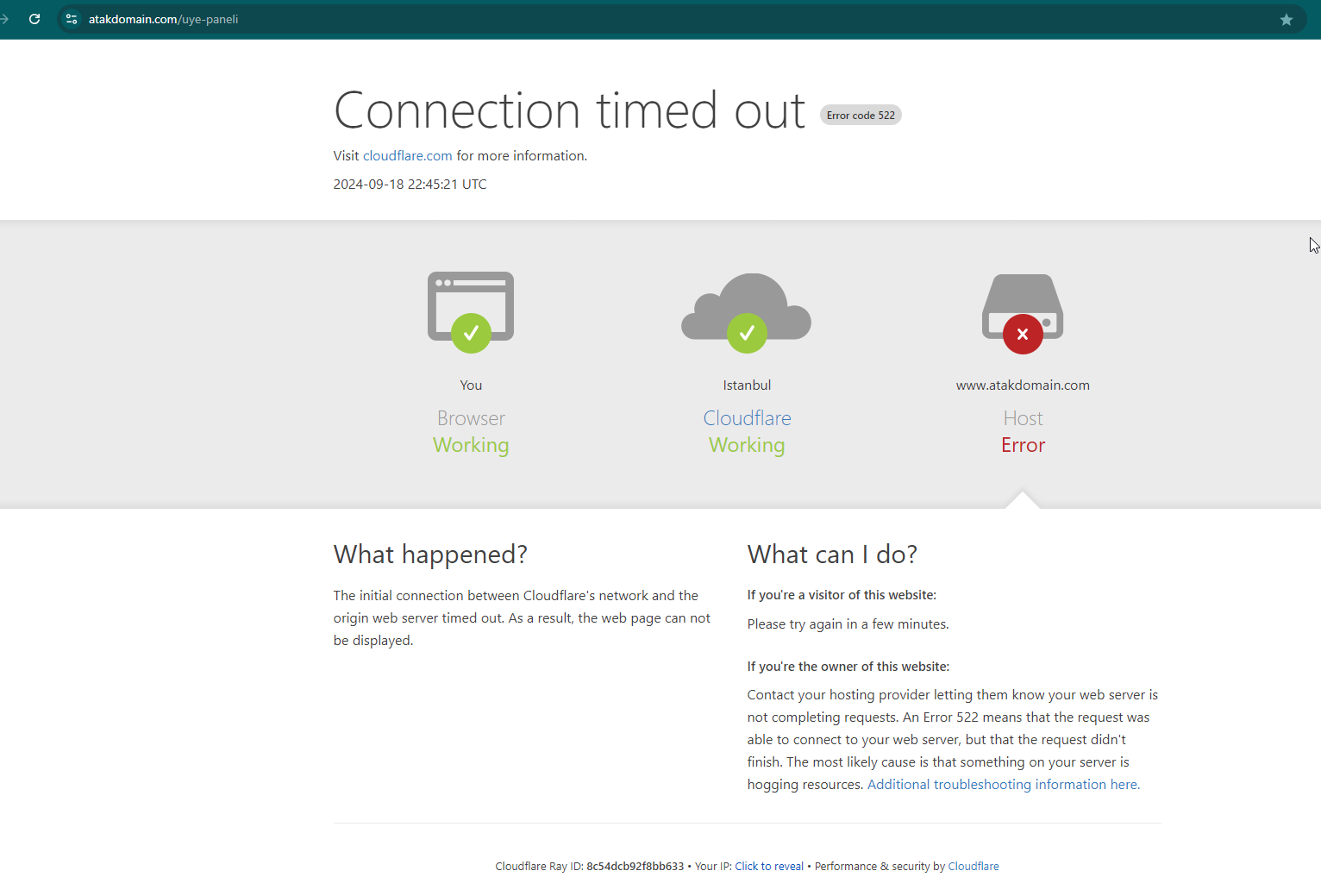Viewport: 1321px width, 896px height.
Task: Click the browser window status icon
Action: pos(471,312)
